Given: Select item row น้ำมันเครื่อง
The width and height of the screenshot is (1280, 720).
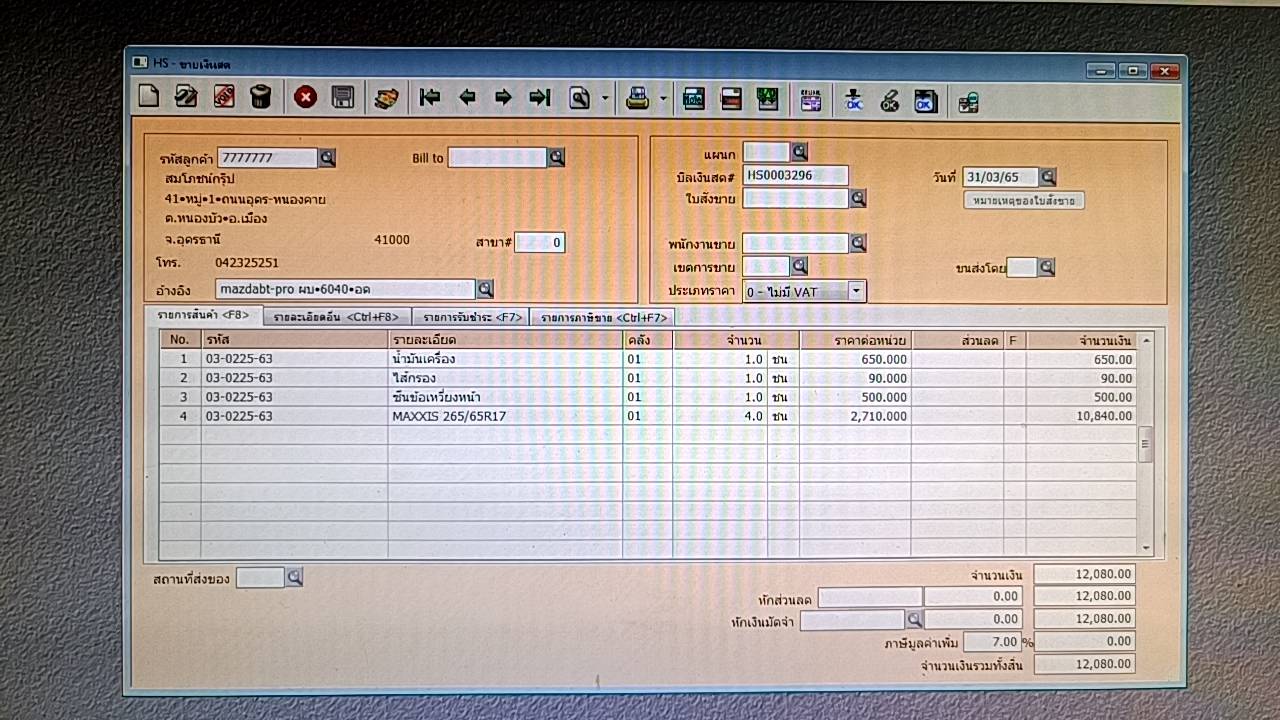Looking at the screenshot, I should [648, 359].
